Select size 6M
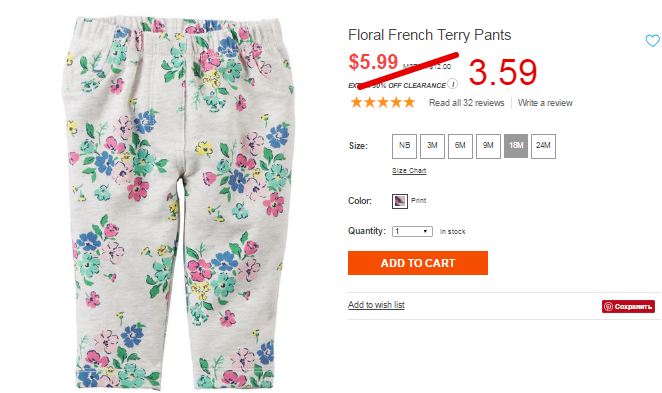Screen dimensions: 662x393 click(x=460, y=146)
